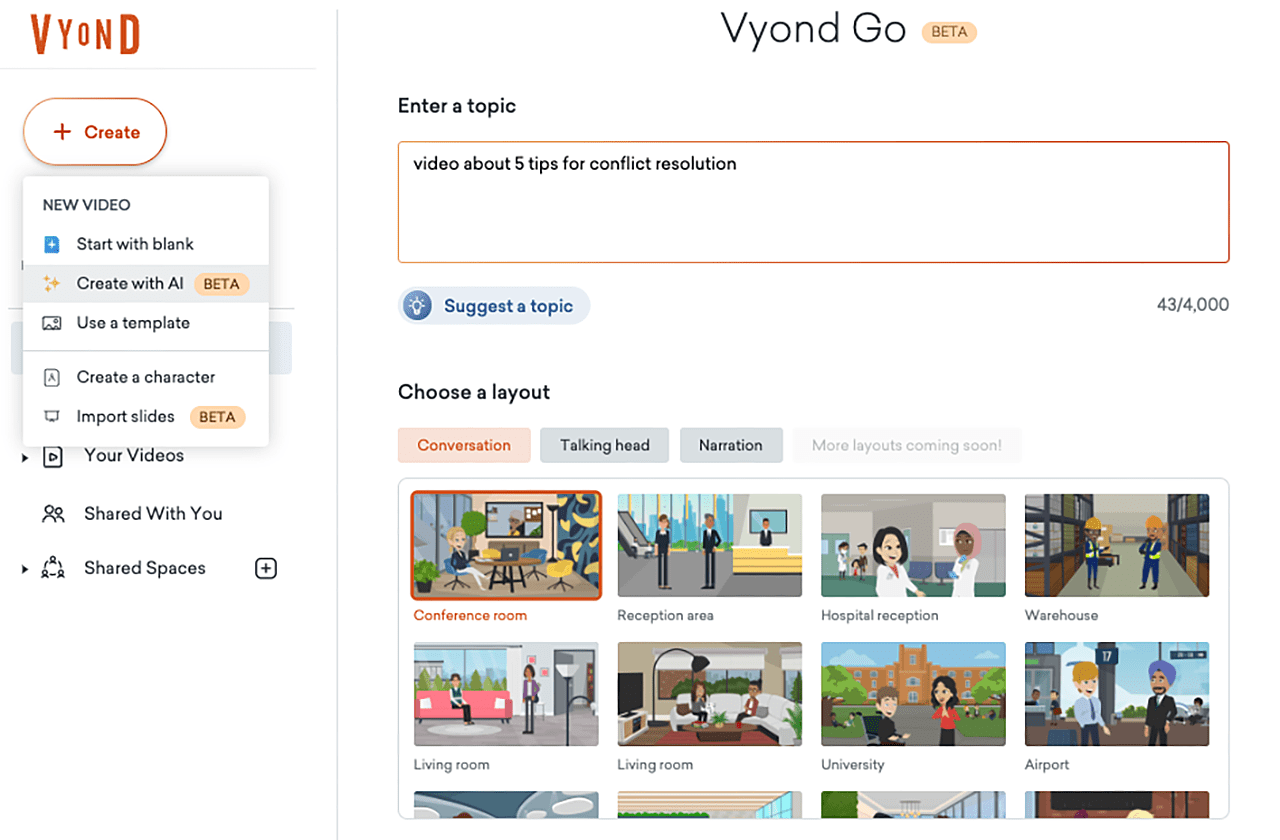Viewport: 1280px width, 840px height.
Task: Click the Shared Spaces group icon
Action: pyautogui.click(x=53, y=569)
